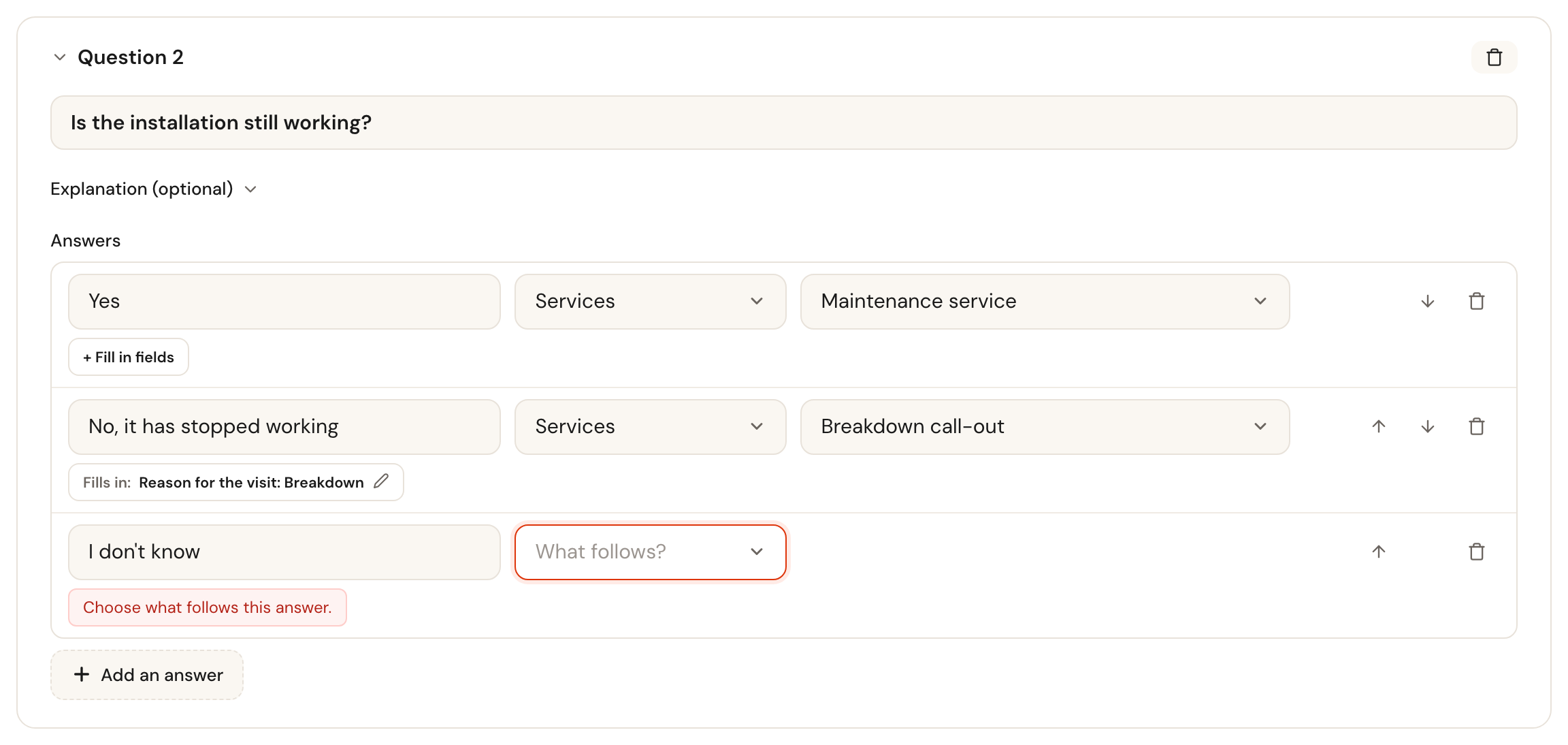Collapse Question 2 with the chevron
Image resolution: width=1568 pixels, height=745 pixels.
pyautogui.click(x=60, y=57)
